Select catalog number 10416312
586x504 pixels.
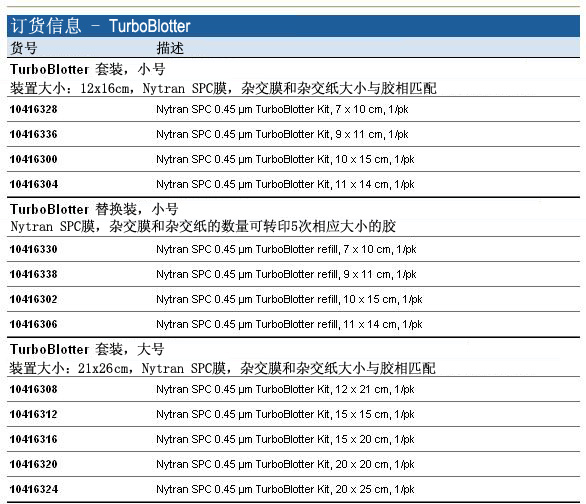(33, 414)
